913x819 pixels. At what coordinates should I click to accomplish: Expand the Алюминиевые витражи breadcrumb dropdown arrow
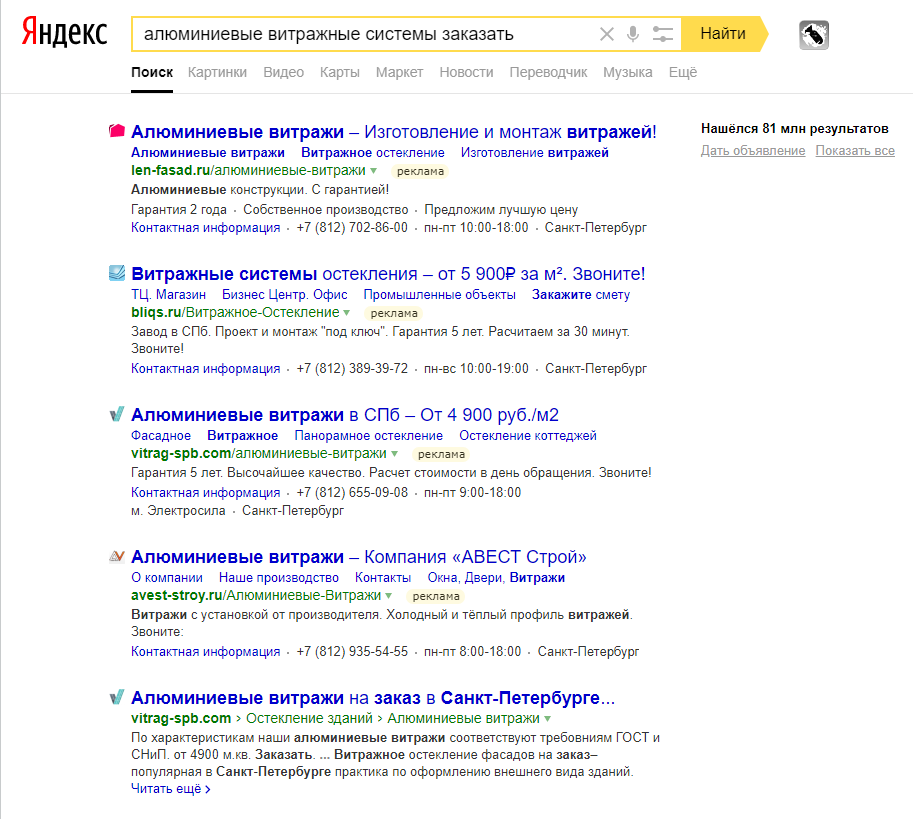tap(548, 719)
